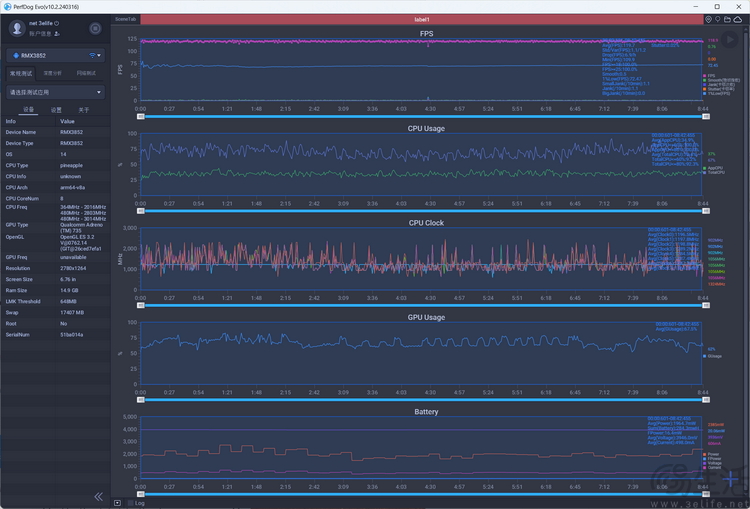Click the PerfDog app icon in the title bar
750x509 pixels.
pyautogui.click(x=7, y=7)
